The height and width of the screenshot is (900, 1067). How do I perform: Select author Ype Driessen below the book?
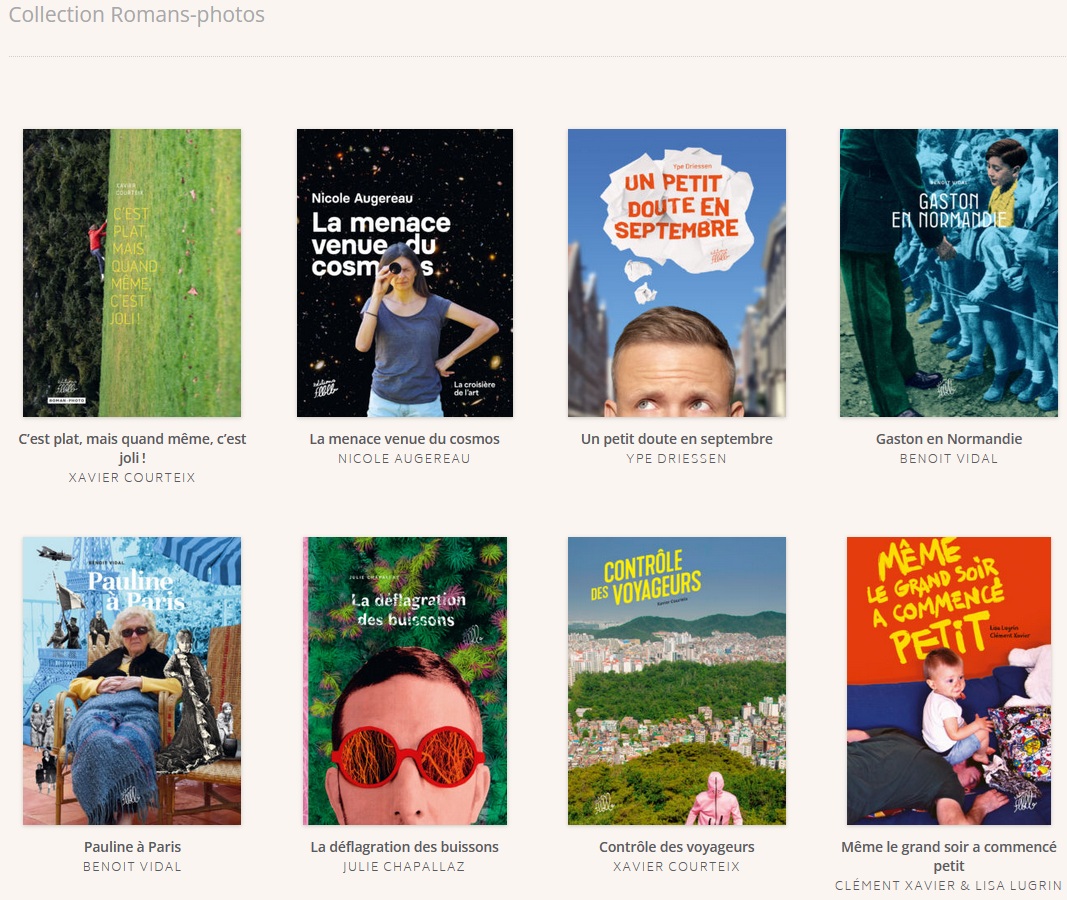(x=676, y=459)
